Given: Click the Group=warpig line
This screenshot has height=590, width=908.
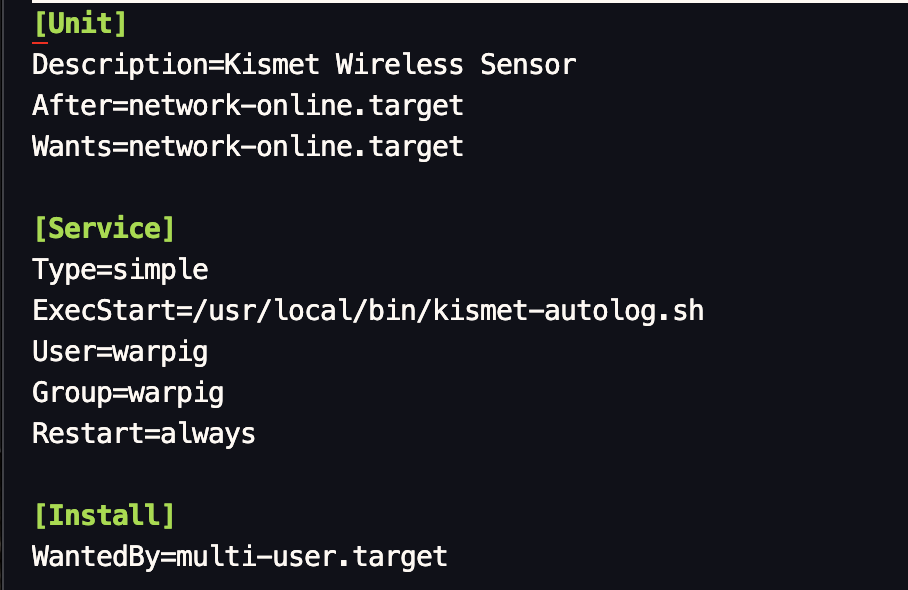Looking at the screenshot, I should click(128, 393).
